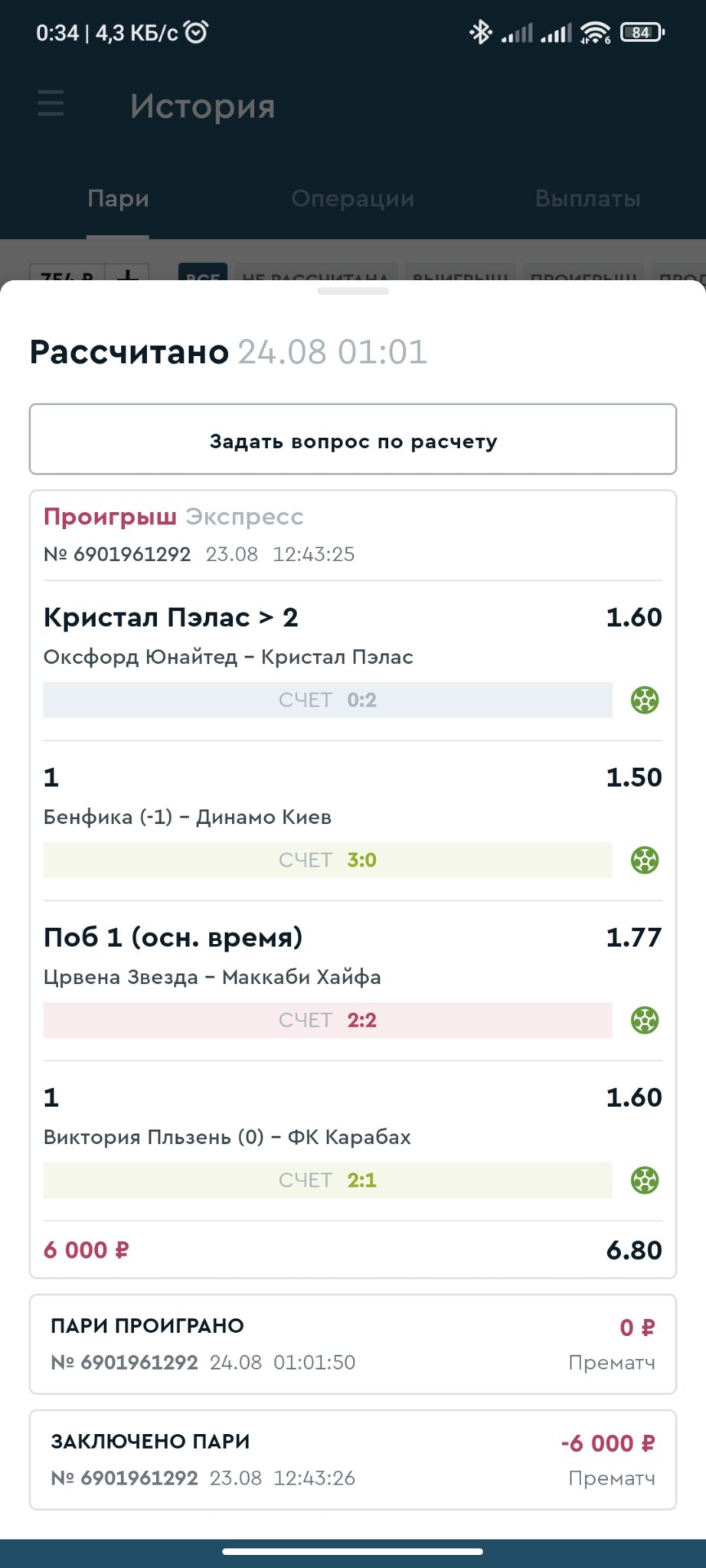Tap the Bluetooth status bar icon
This screenshot has height=1568, width=706.
tap(480, 32)
